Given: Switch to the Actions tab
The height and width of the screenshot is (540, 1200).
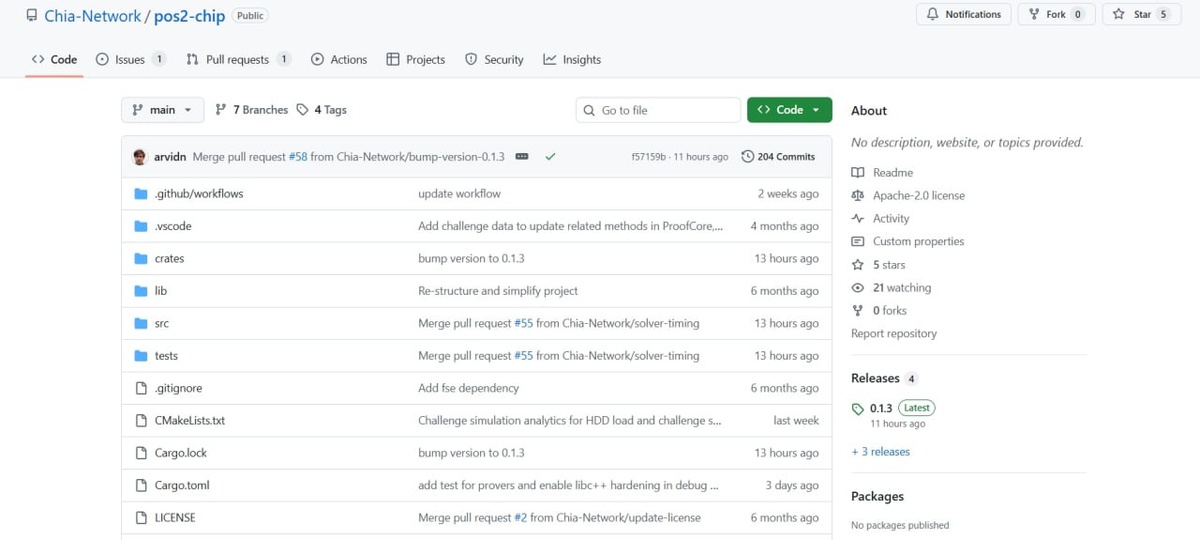Looking at the screenshot, I should click(339, 59).
